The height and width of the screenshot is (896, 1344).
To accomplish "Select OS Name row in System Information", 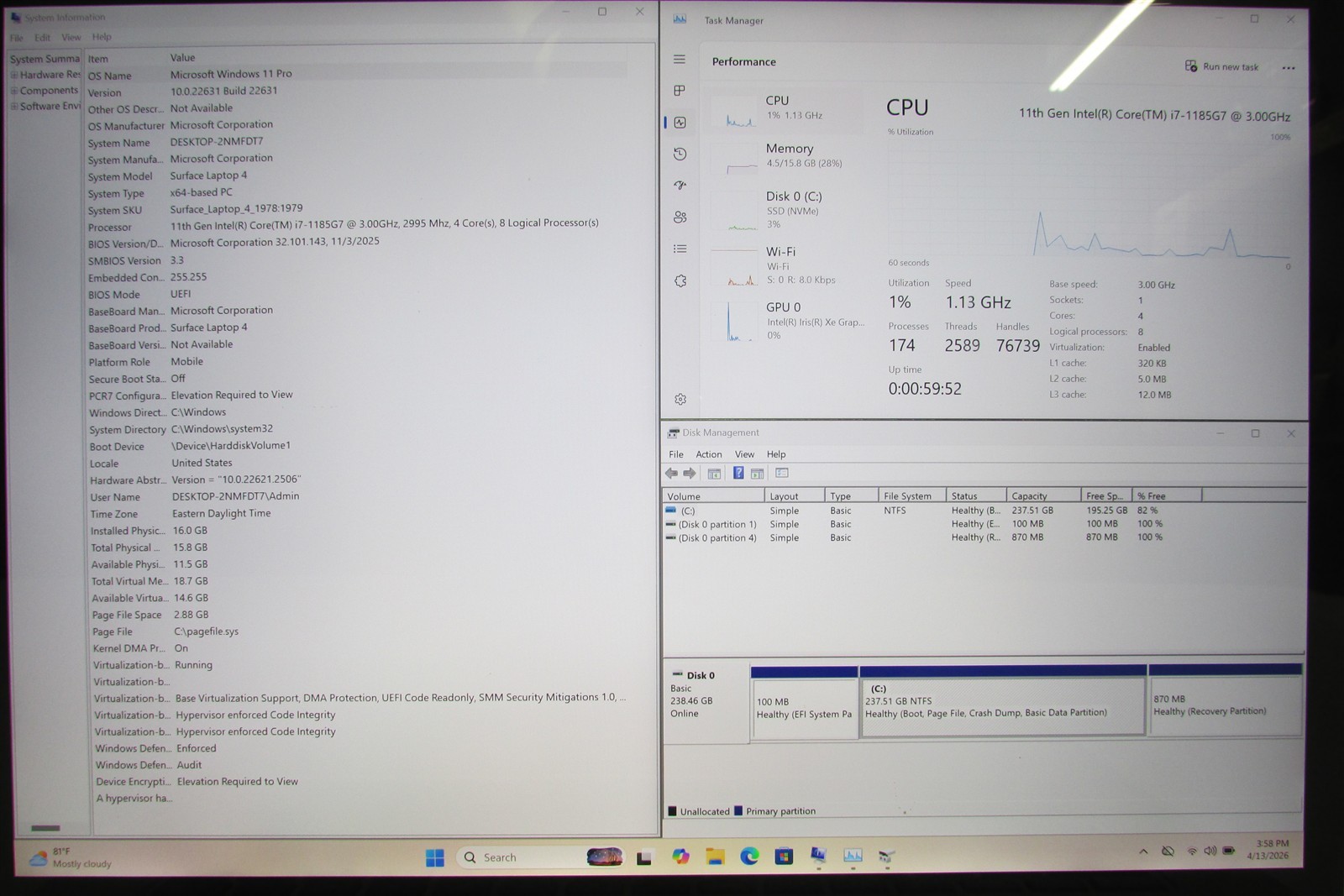I will (357, 75).
